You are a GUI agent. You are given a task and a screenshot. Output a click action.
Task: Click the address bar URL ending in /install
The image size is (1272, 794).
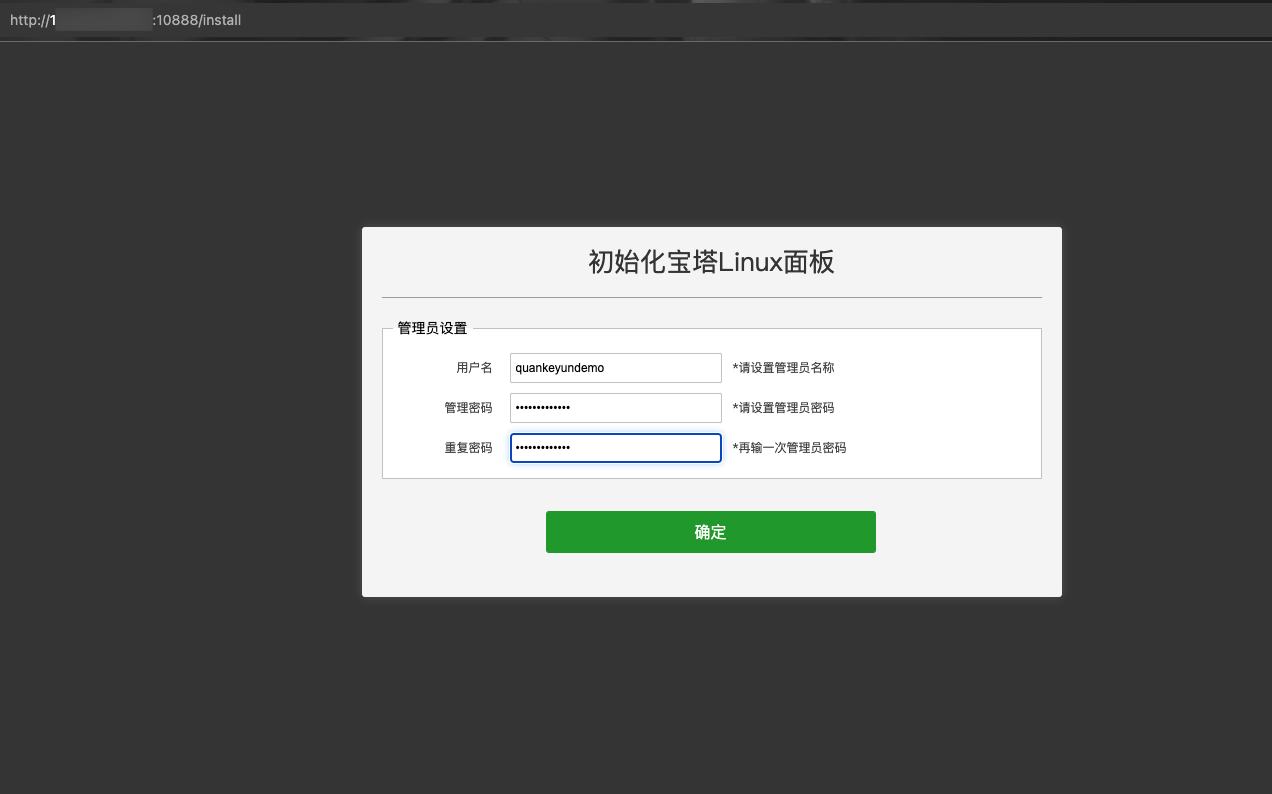pos(125,20)
